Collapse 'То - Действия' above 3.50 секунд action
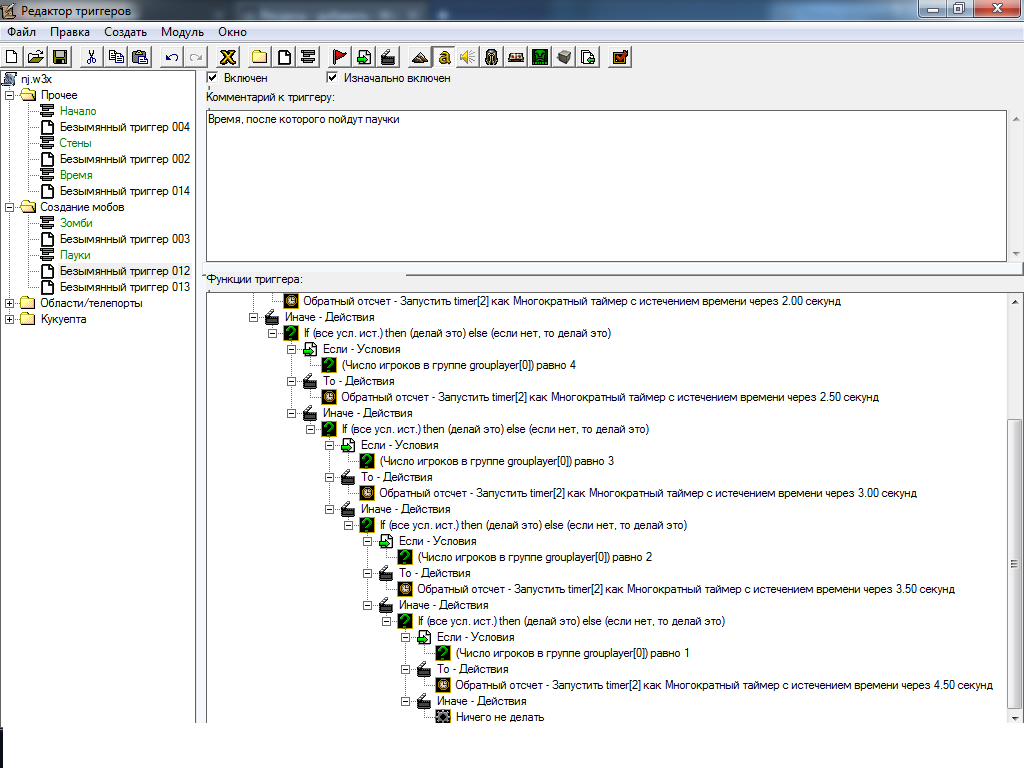 click(x=368, y=573)
